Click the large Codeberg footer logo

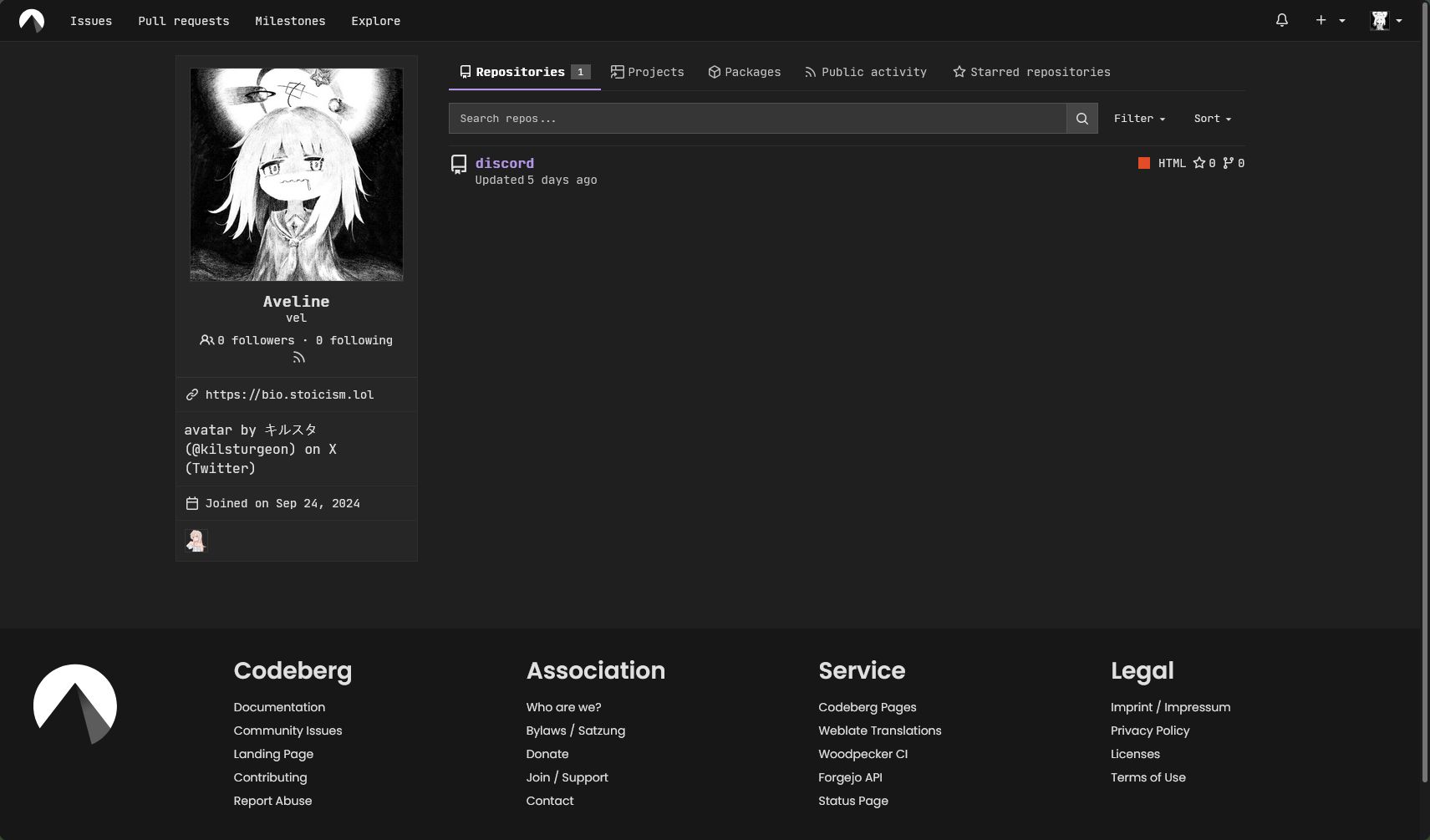click(75, 704)
